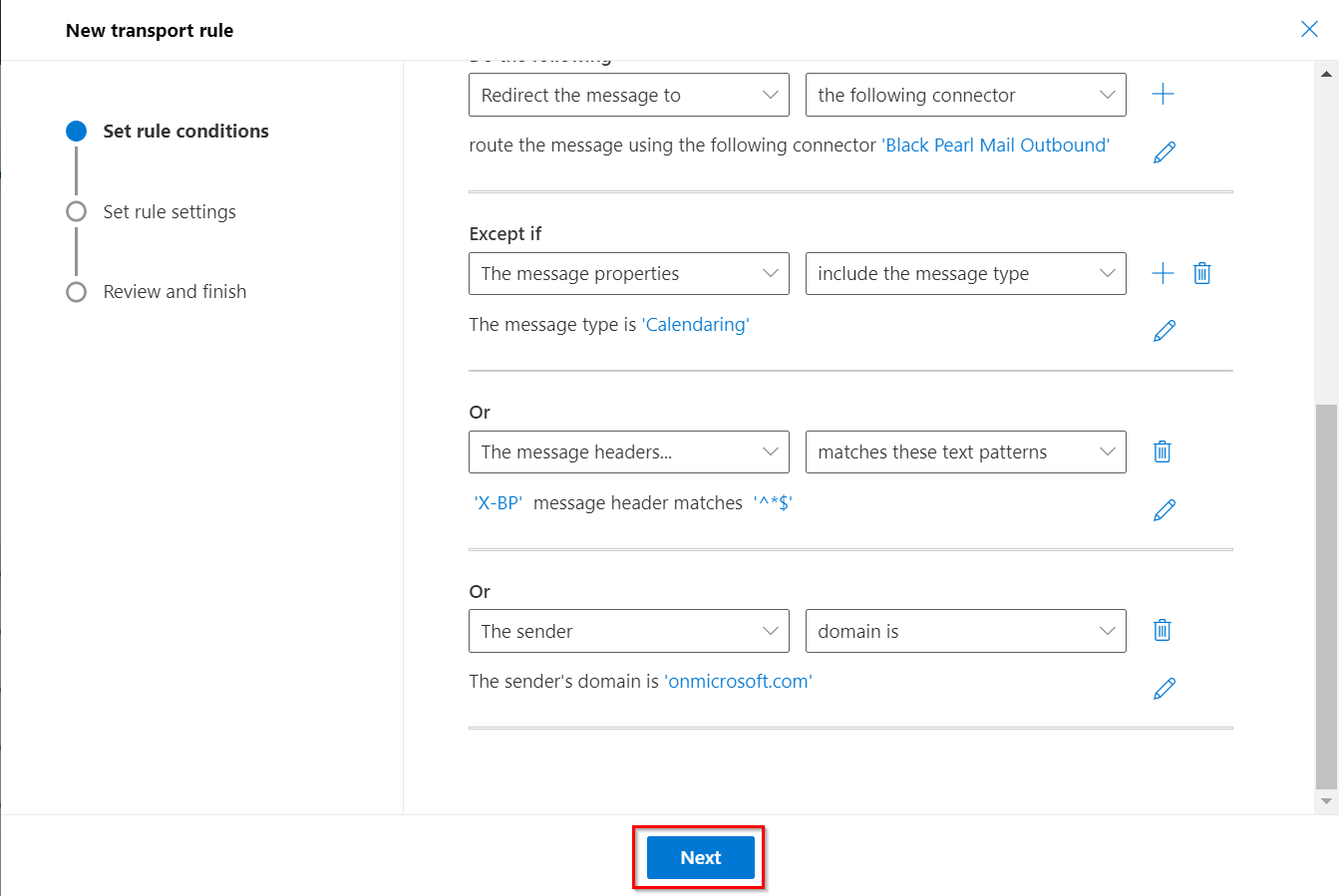
Task: Edit the X-BP header pattern exception
Action: [x=1164, y=510]
